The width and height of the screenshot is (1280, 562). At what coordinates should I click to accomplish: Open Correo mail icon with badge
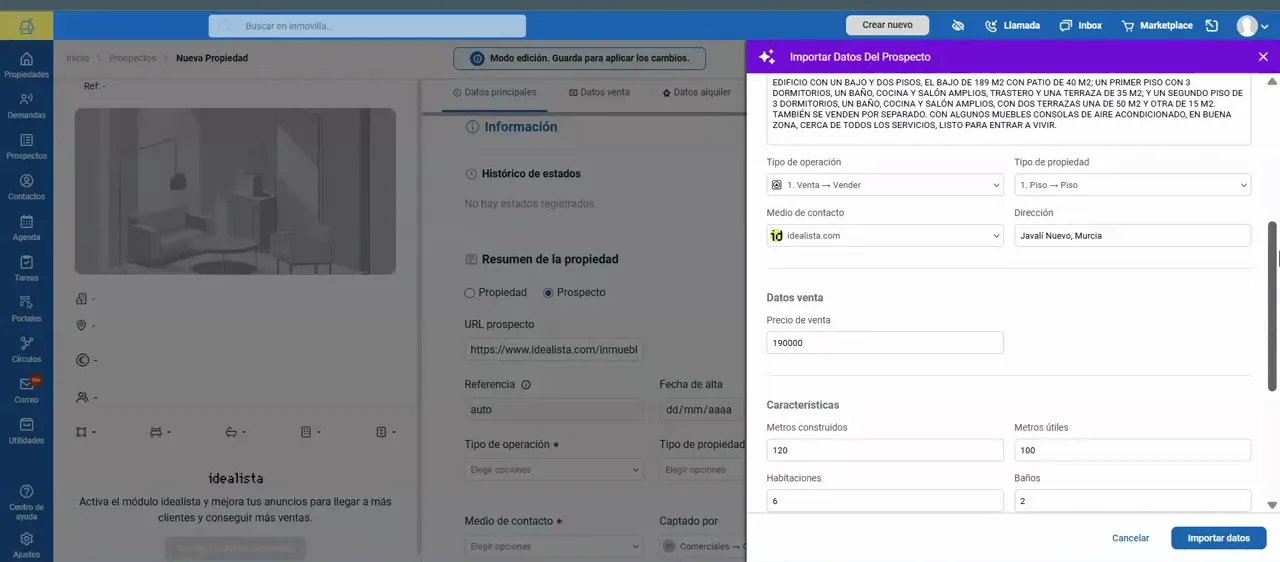tap(26, 390)
